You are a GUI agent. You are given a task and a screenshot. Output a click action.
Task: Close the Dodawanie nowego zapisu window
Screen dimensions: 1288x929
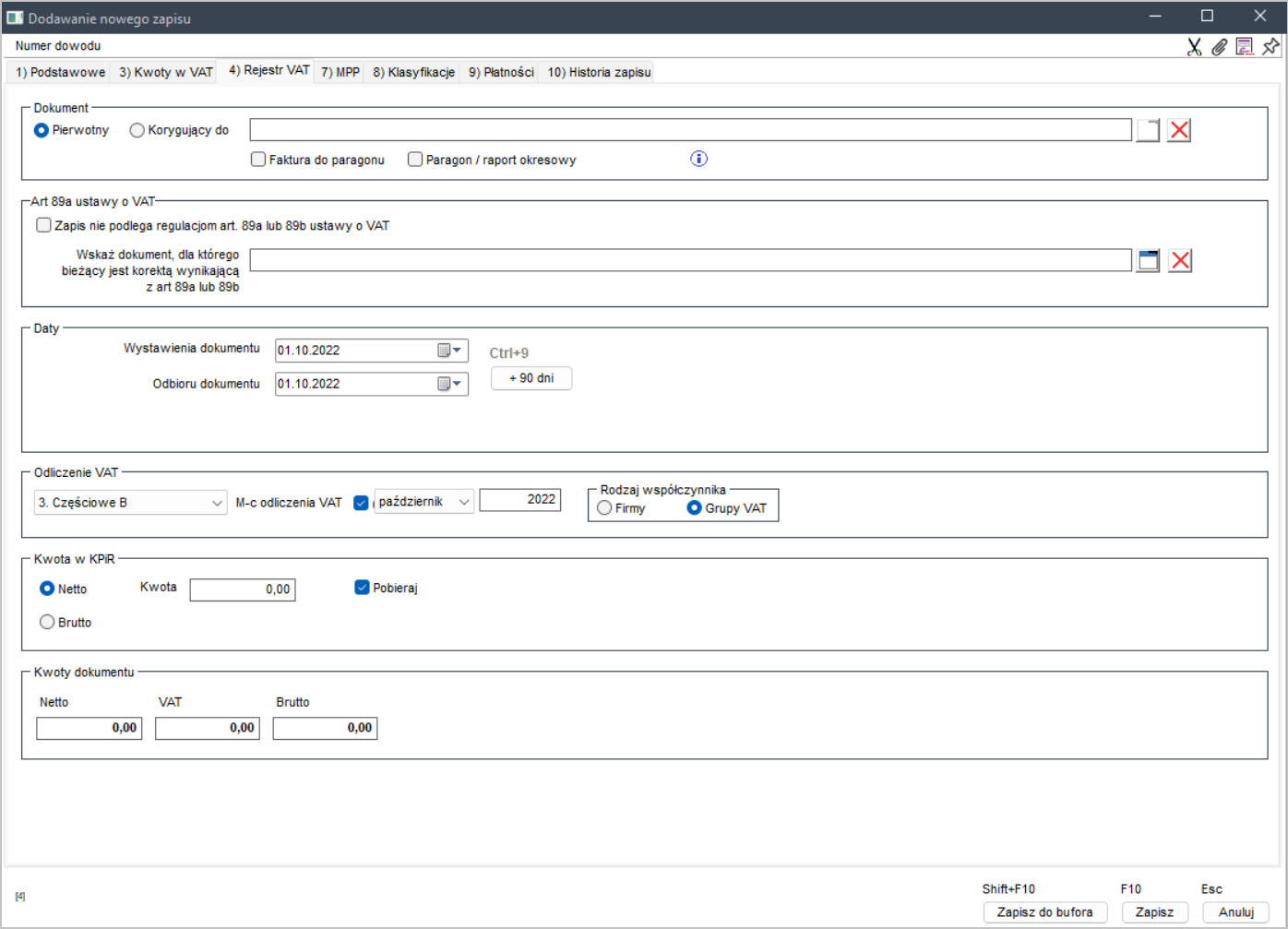pos(1260,17)
